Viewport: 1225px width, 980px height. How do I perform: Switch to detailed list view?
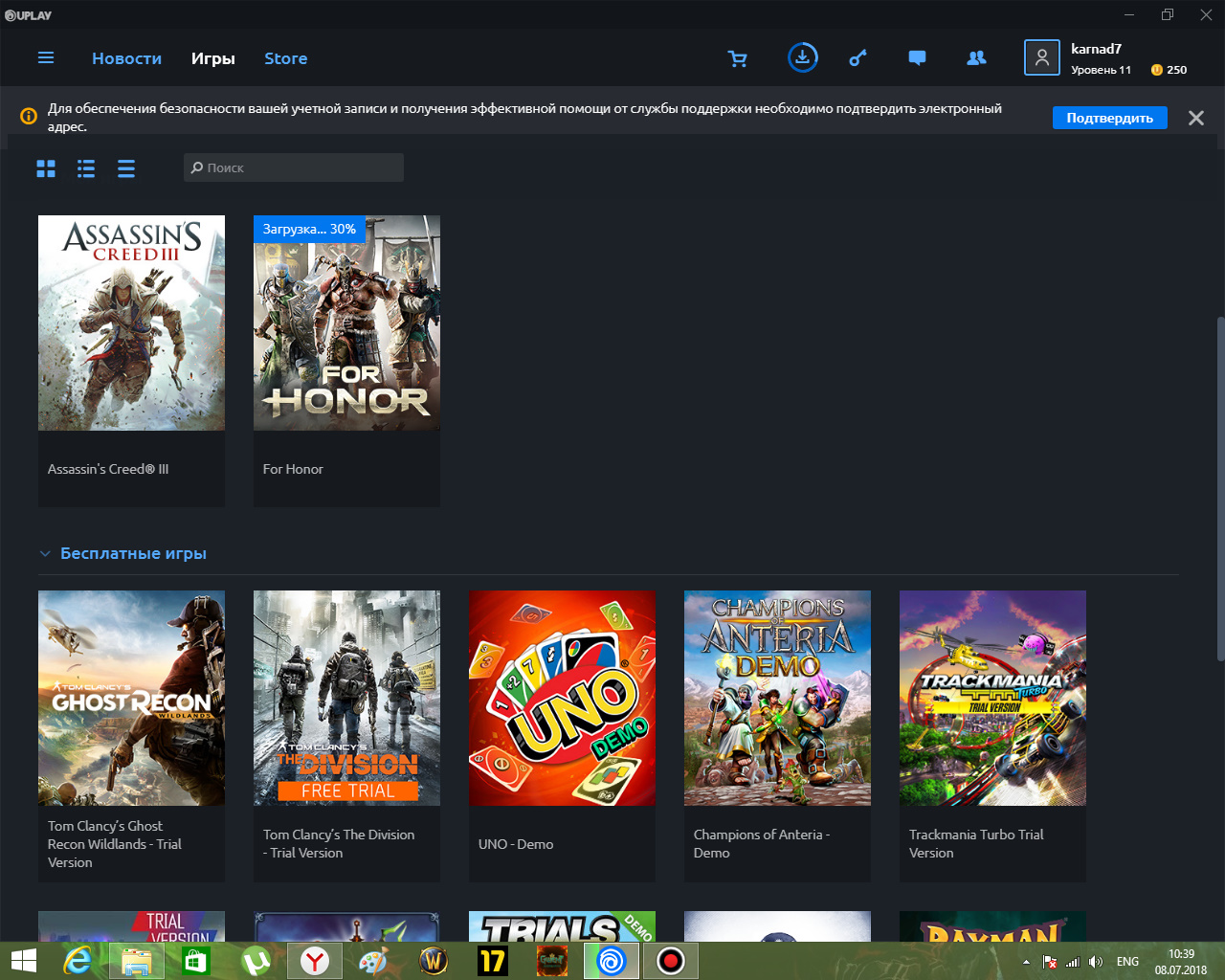click(x=86, y=168)
